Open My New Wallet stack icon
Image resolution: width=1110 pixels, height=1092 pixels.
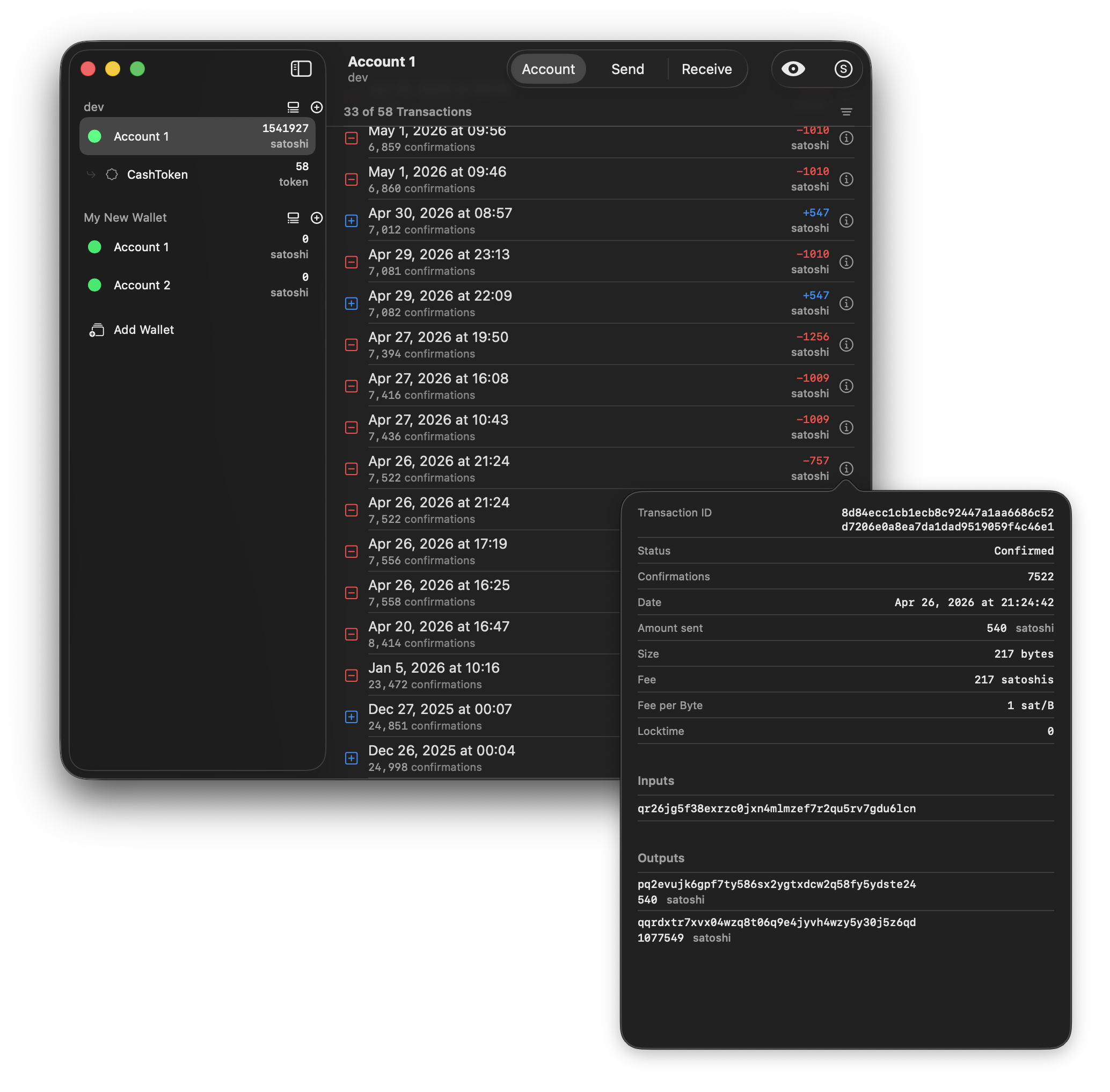point(293,218)
